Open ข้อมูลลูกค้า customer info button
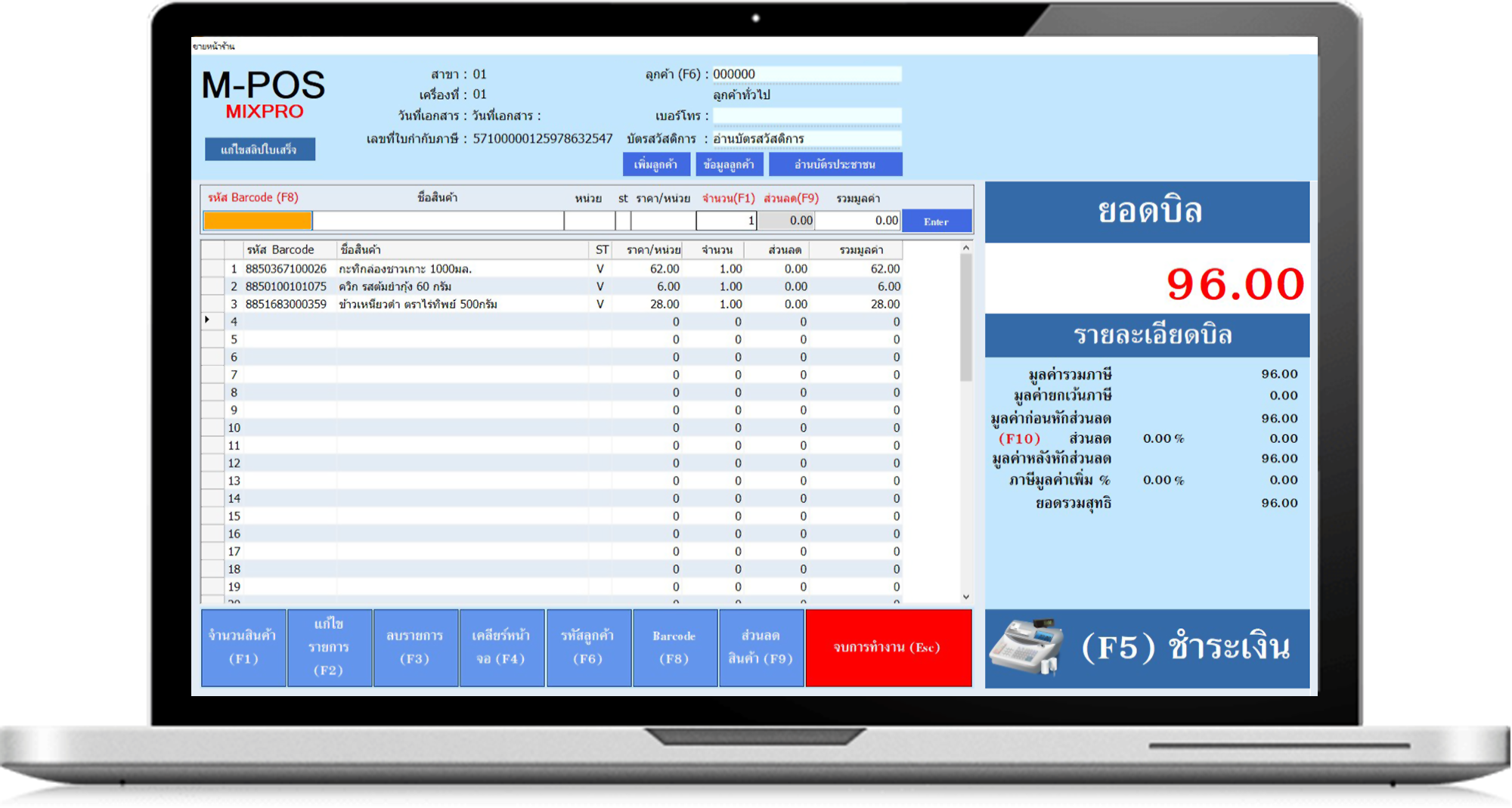The width and height of the screenshot is (1512, 808). [729, 164]
